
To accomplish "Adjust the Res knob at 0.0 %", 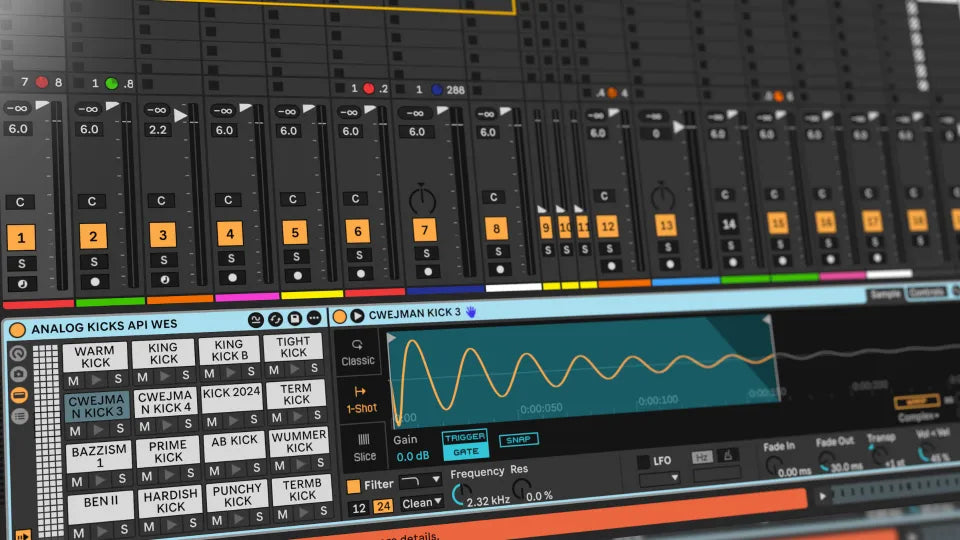I will pos(521,488).
